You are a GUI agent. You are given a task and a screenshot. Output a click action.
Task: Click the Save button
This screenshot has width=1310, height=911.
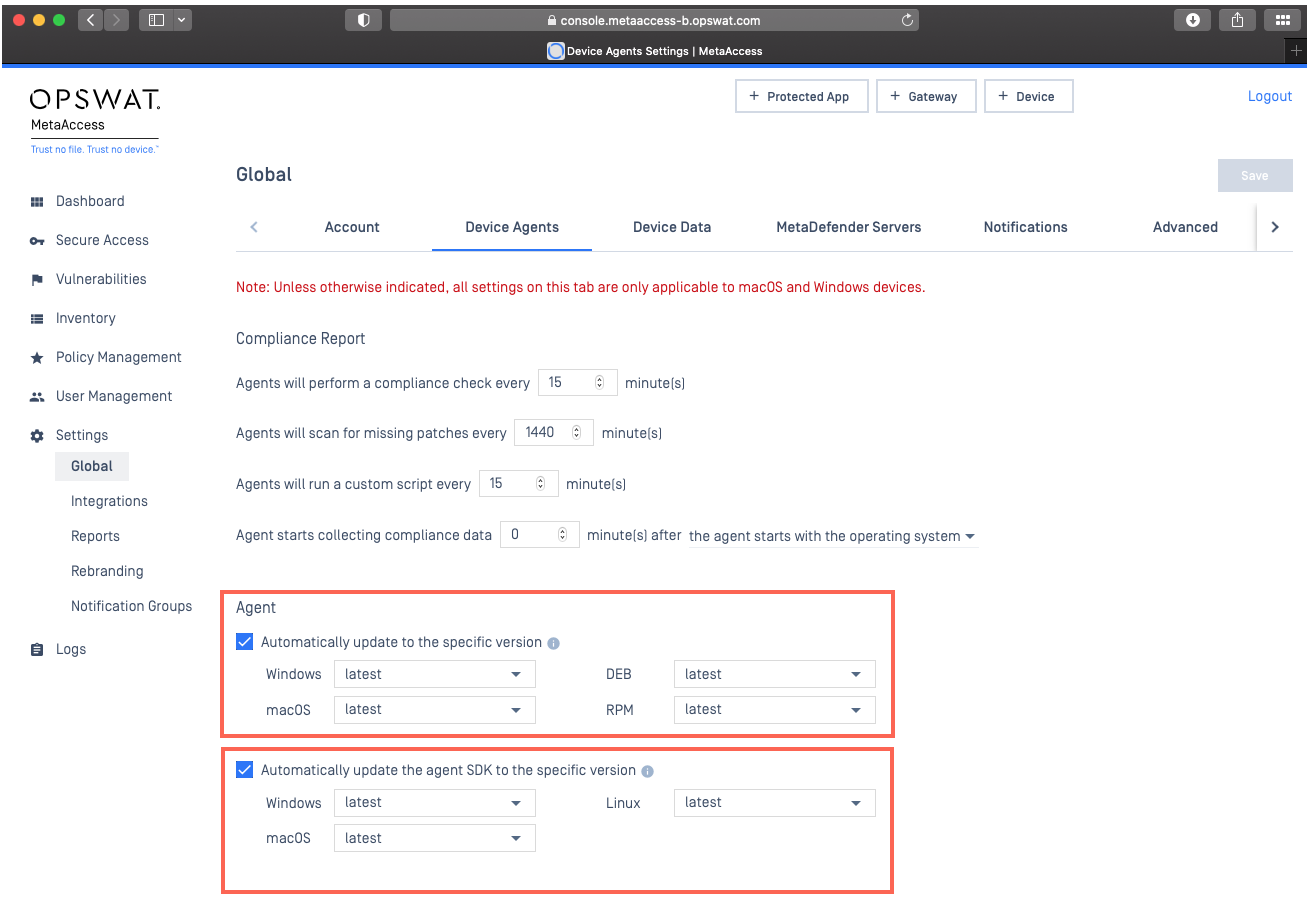point(1255,175)
